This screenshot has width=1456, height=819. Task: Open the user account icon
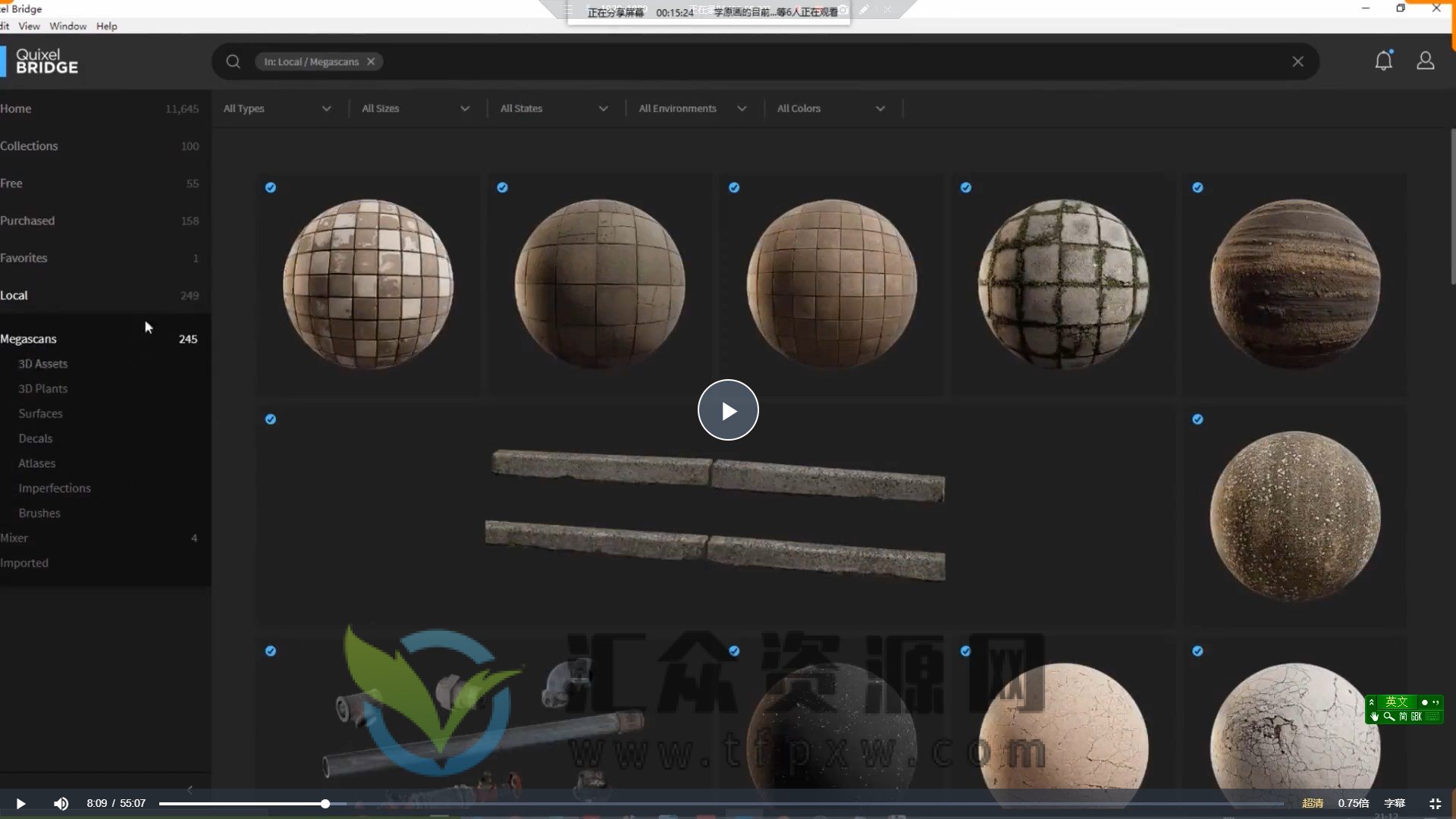coord(1425,61)
